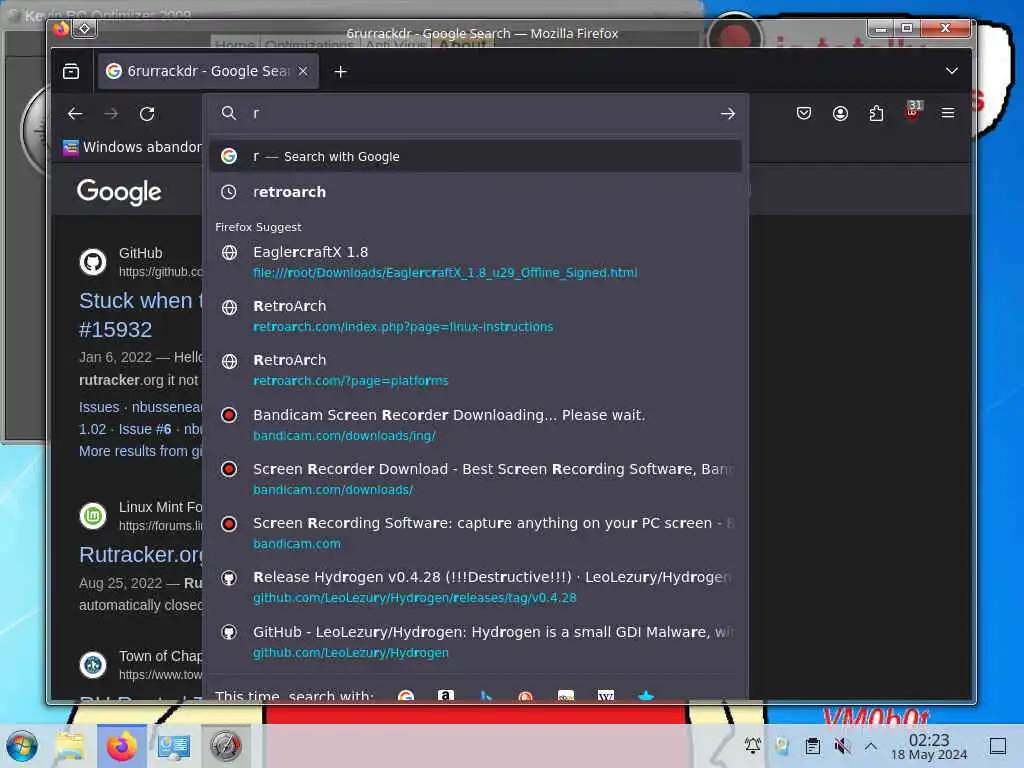Click the forward navigation arrow
This screenshot has width=1024, height=768.
click(111, 114)
